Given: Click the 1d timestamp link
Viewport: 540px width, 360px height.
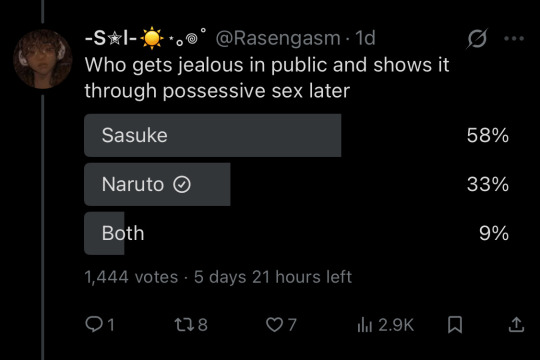Looking at the screenshot, I should (x=365, y=38).
